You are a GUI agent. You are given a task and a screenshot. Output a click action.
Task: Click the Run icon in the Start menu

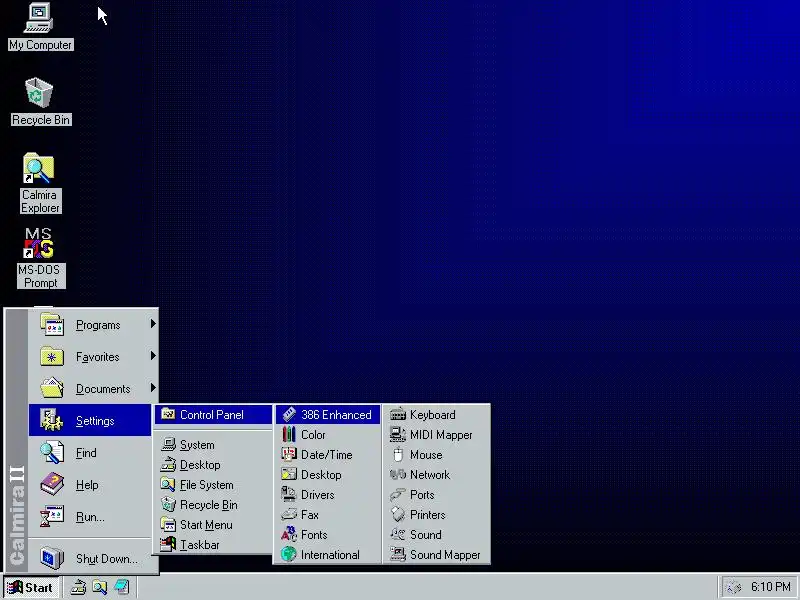point(52,516)
